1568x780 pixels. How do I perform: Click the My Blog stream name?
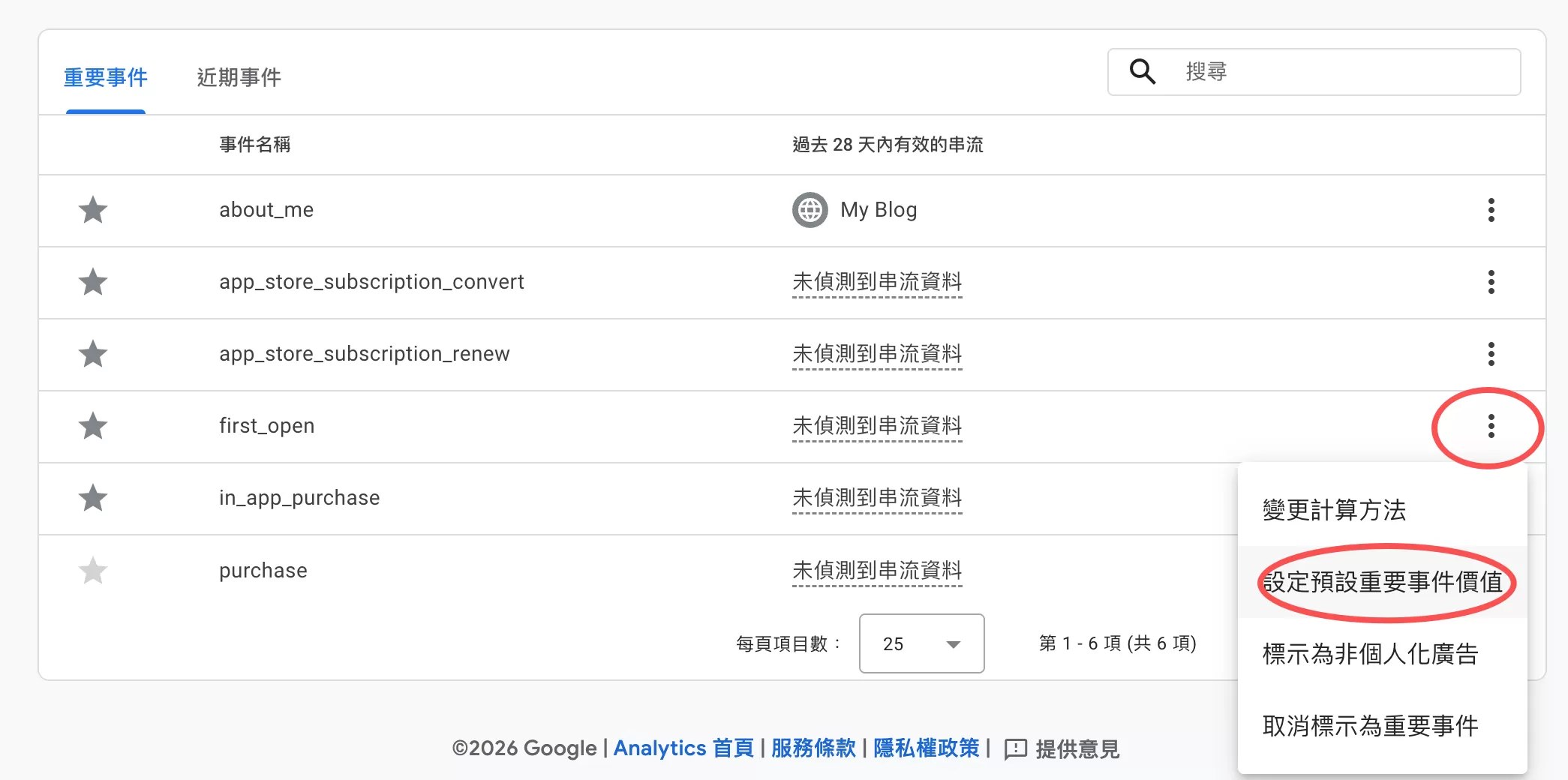879,210
